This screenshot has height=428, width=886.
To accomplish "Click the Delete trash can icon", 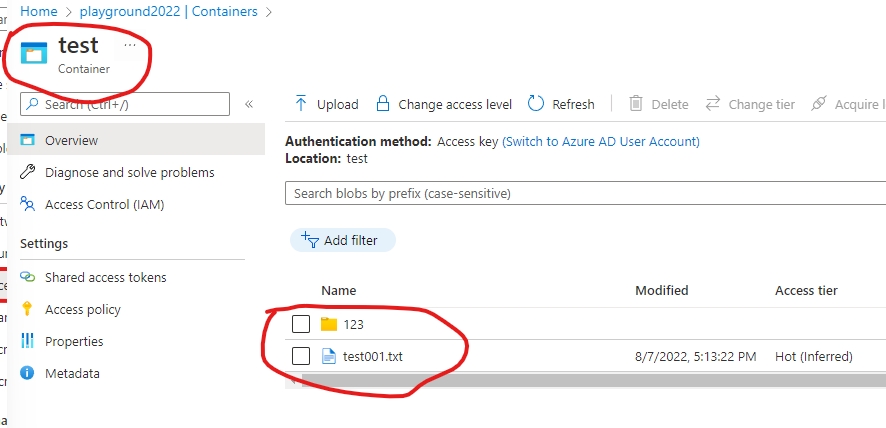I will pos(636,103).
